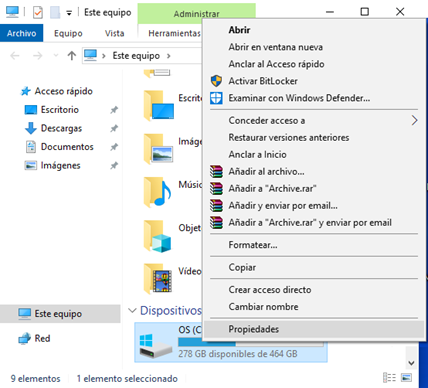Open recent locations dropdown arrow
The height and width of the screenshot is (388, 428).
point(56,55)
